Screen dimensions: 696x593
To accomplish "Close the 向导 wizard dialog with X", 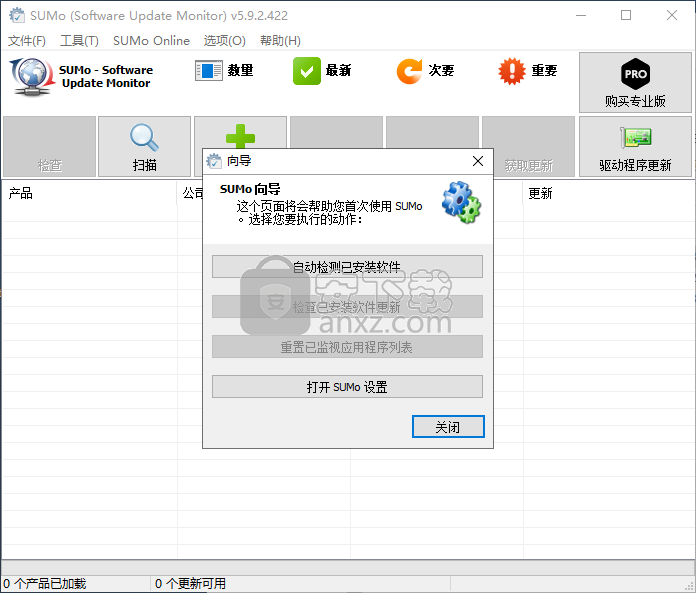I will click(478, 161).
